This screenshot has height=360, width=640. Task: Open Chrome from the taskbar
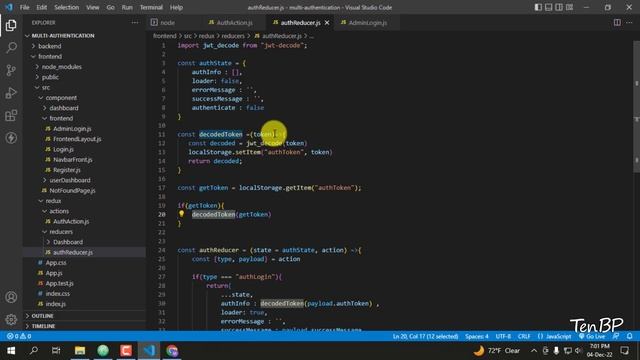click(172, 351)
